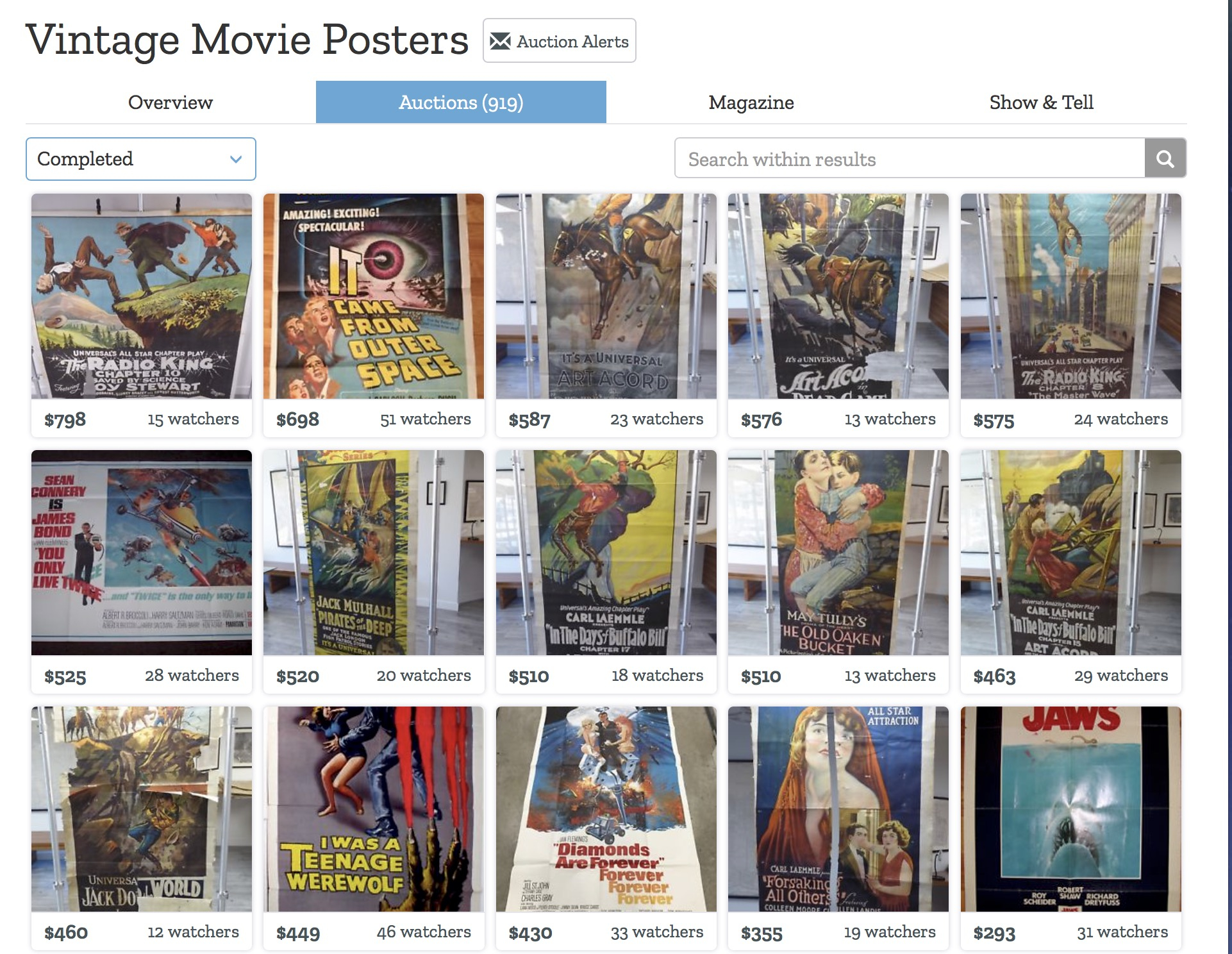
Task: Open the Pirates of the Deep poster
Action: point(373,552)
